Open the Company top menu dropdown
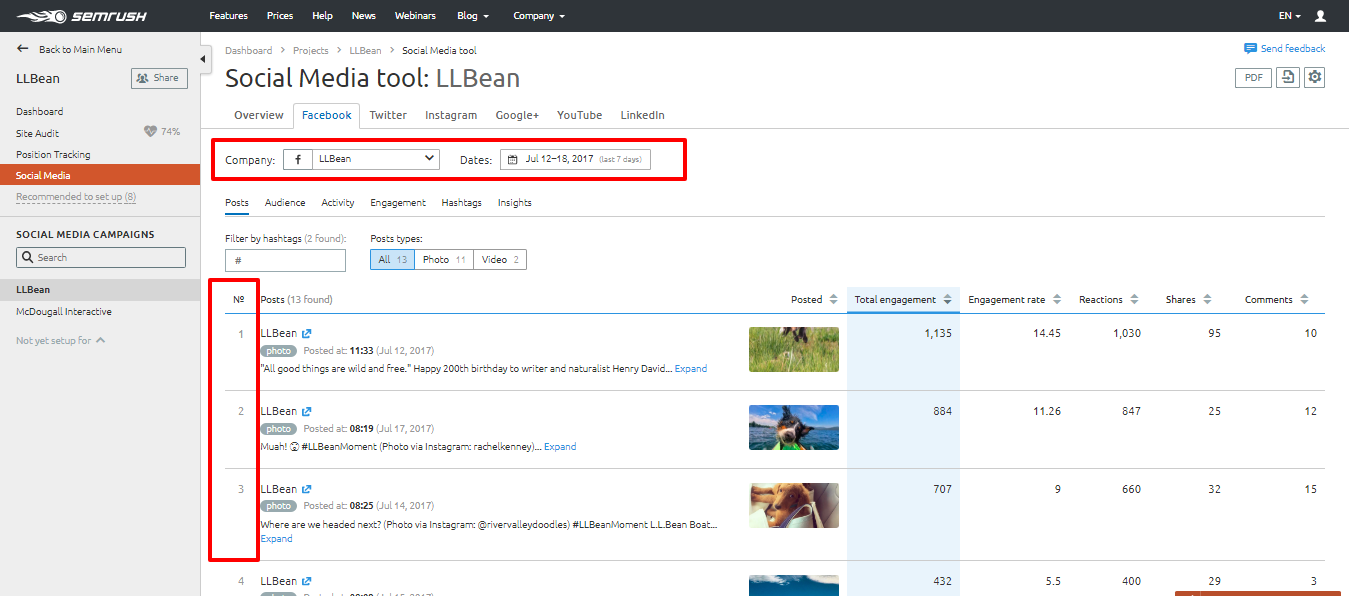Image resolution: width=1349 pixels, height=596 pixels. [x=539, y=16]
